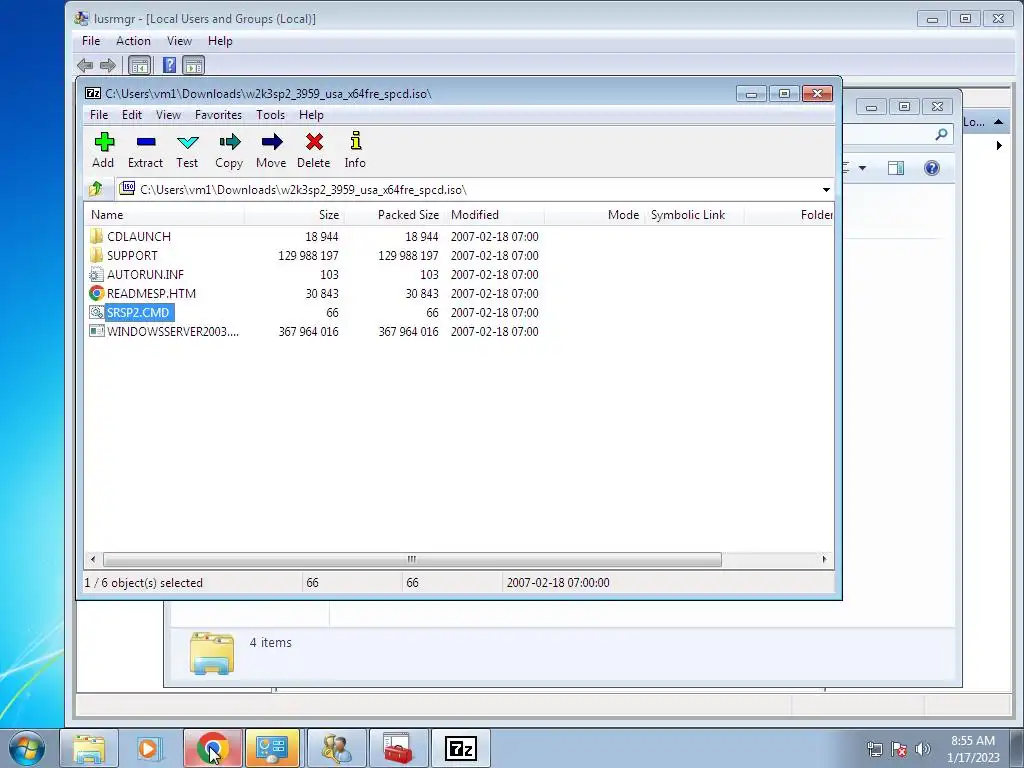1024x768 pixels.
Task: Toggle the Explorer preview pane icon
Action: point(896,168)
